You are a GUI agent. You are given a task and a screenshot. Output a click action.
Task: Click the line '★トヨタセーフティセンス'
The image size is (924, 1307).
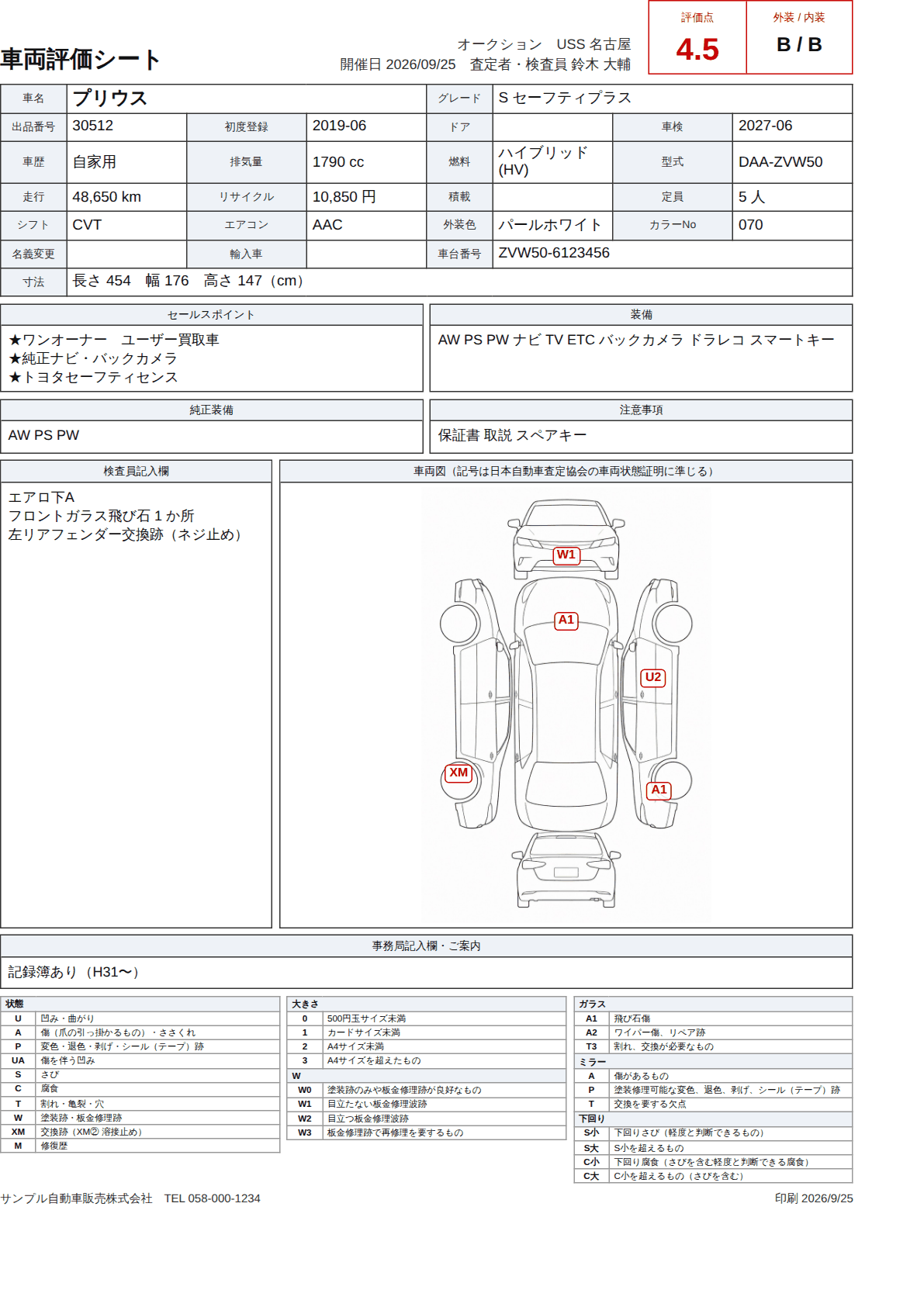[x=93, y=377]
